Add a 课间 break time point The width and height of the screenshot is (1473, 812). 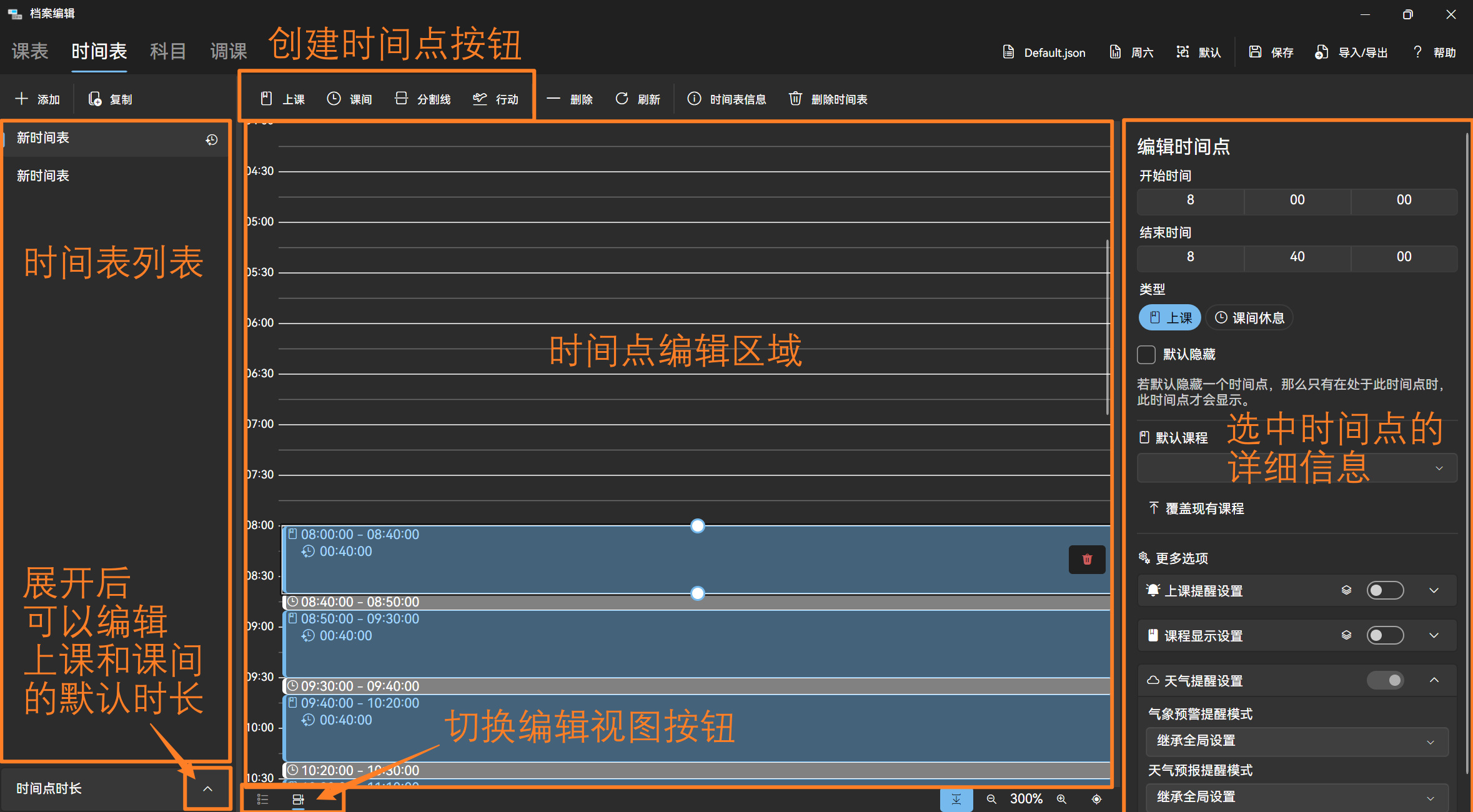coord(350,99)
